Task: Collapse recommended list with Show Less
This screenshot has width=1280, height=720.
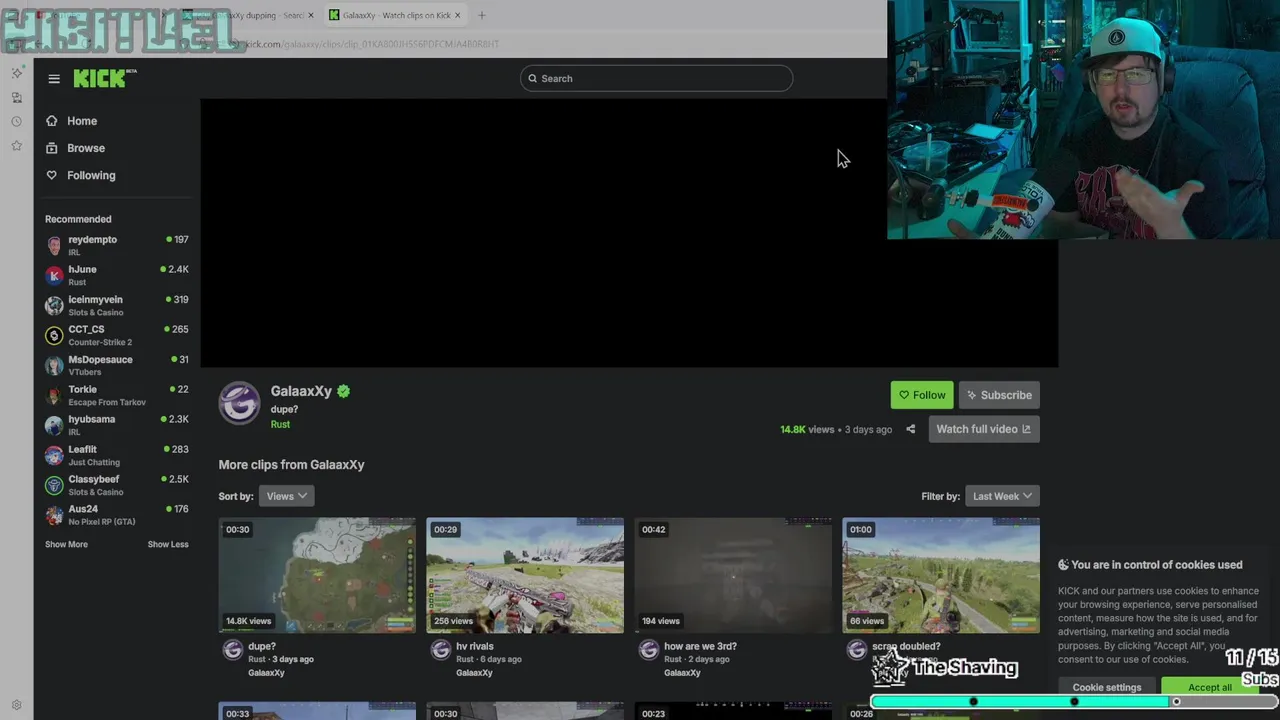Action: pos(168,544)
